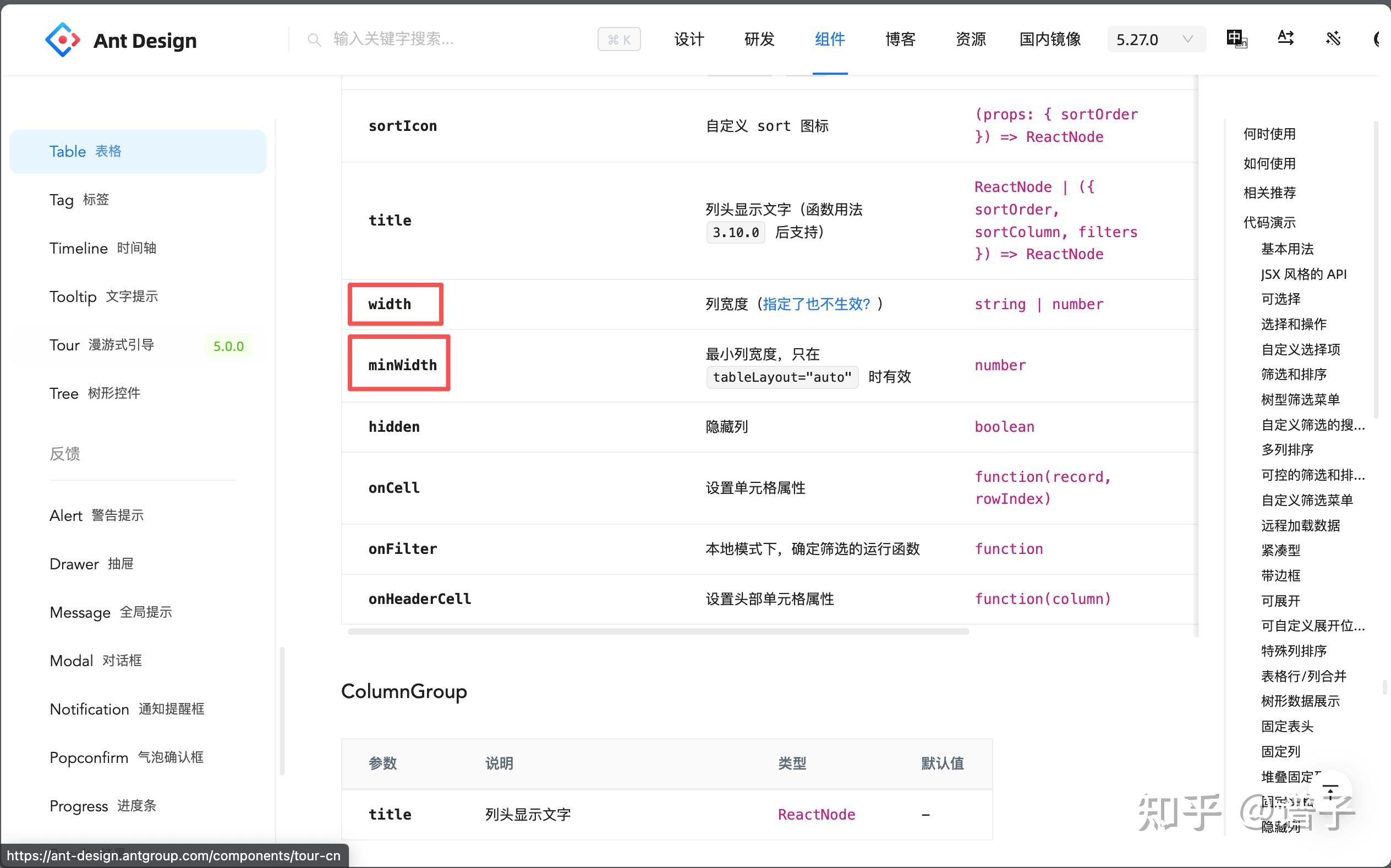The width and height of the screenshot is (1391, 868).
Task: Jump to 基本用法 anchor
Action: (1287, 249)
